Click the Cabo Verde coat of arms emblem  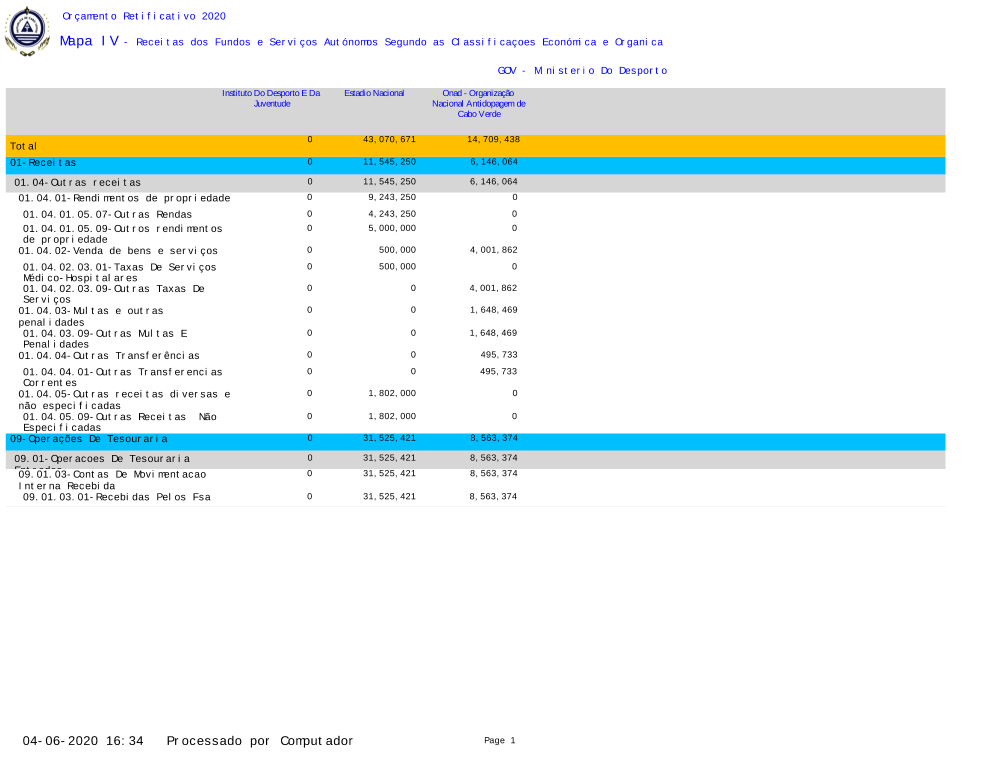click(x=27, y=31)
